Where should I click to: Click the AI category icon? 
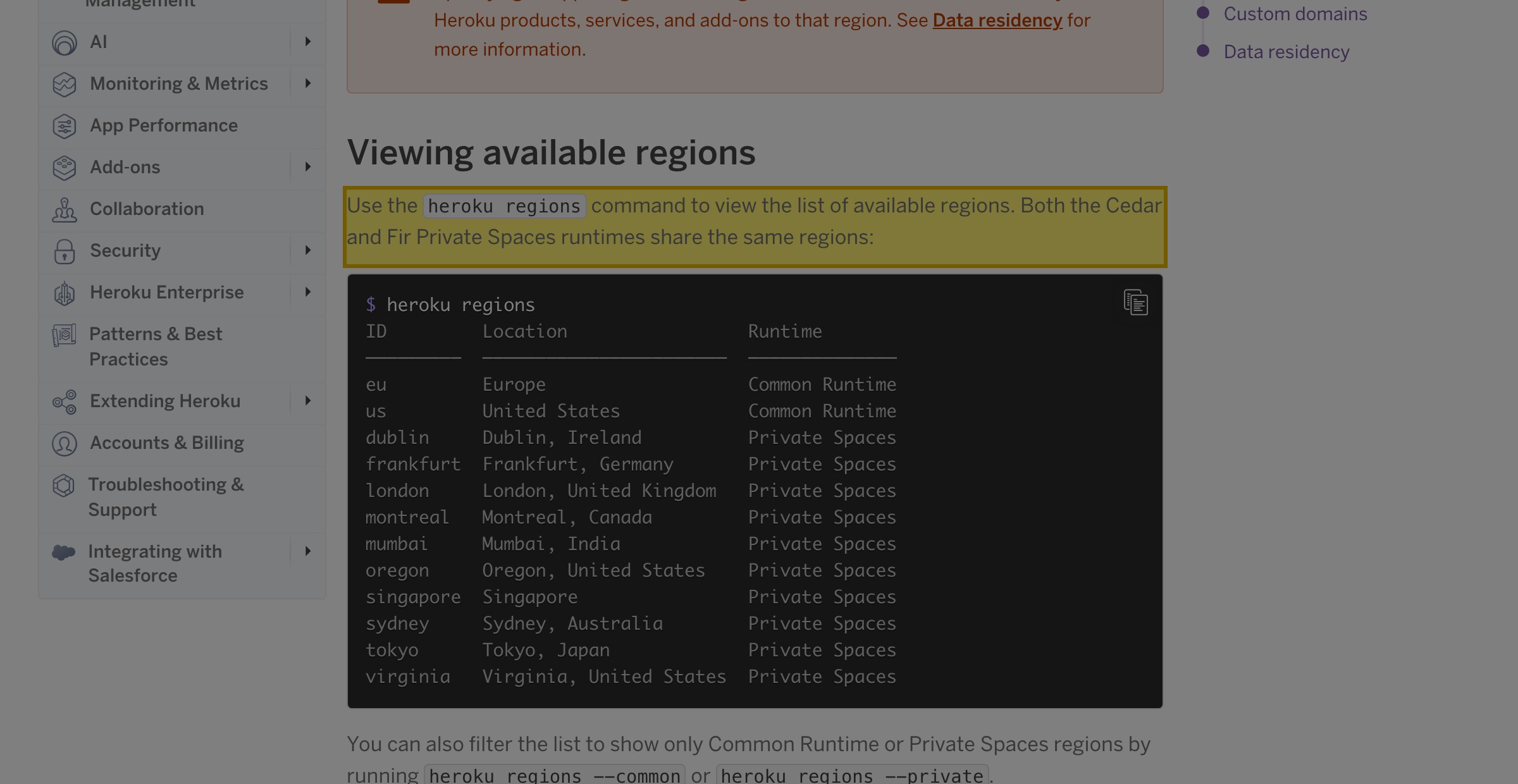pyautogui.click(x=65, y=42)
